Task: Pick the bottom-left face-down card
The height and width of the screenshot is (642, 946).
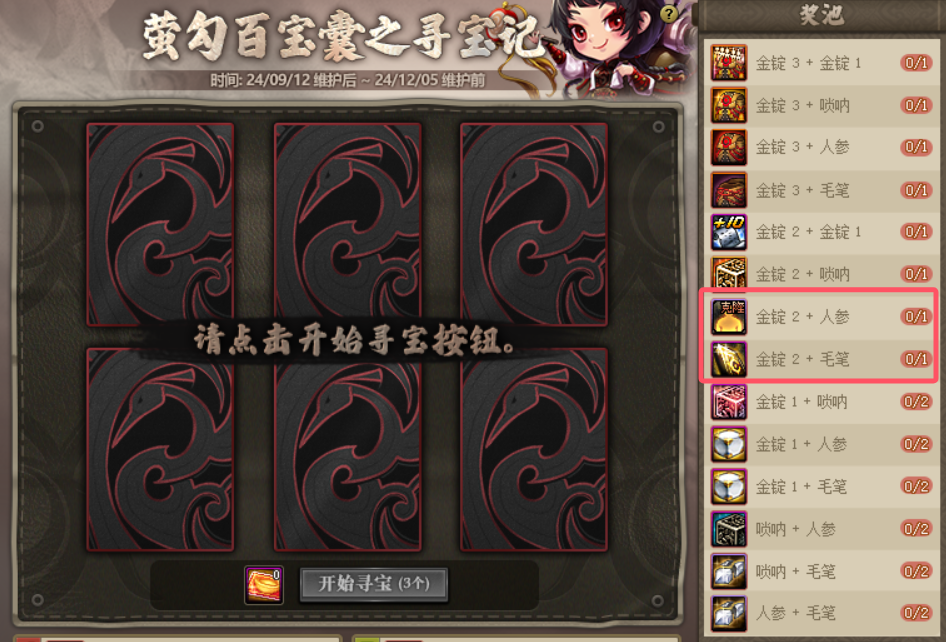Action: 160,450
